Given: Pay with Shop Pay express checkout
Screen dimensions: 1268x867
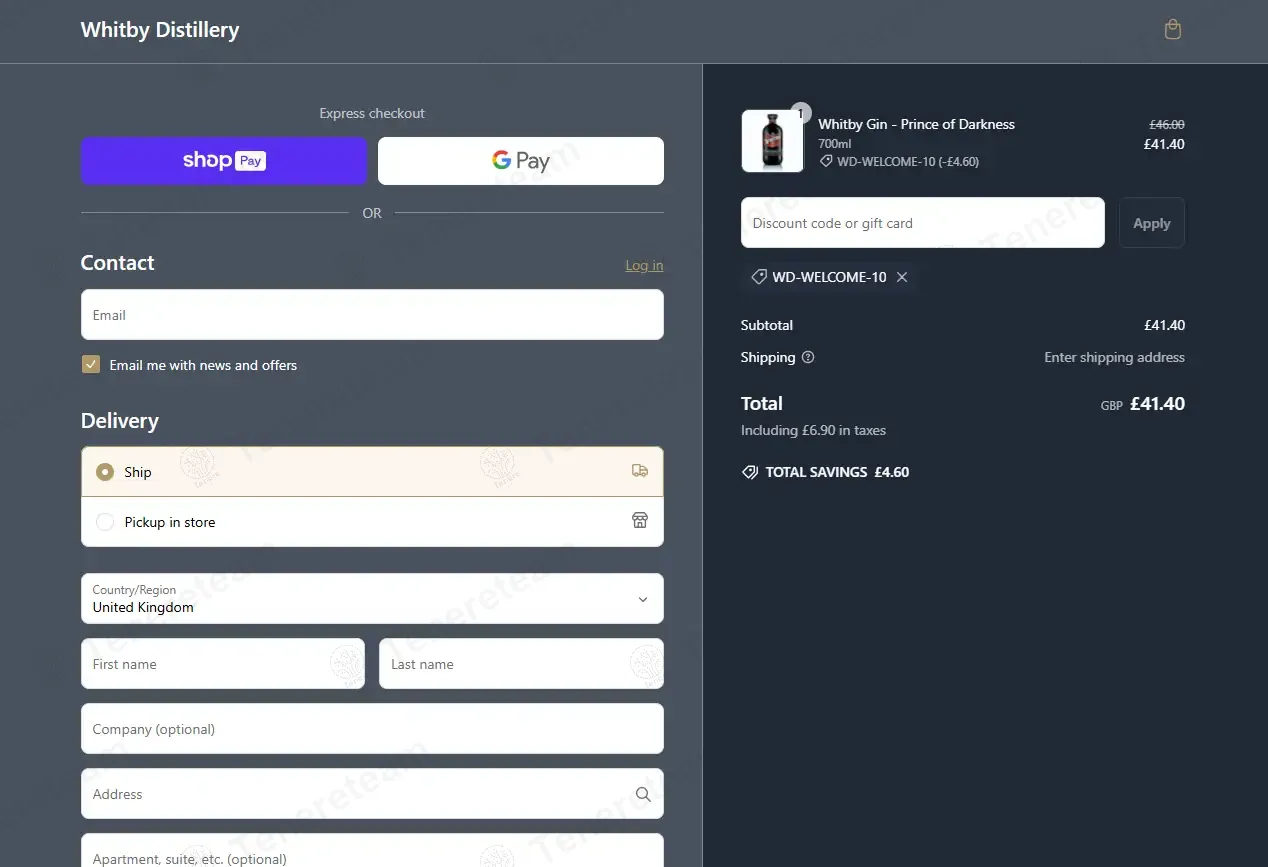Looking at the screenshot, I should (224, 161).
